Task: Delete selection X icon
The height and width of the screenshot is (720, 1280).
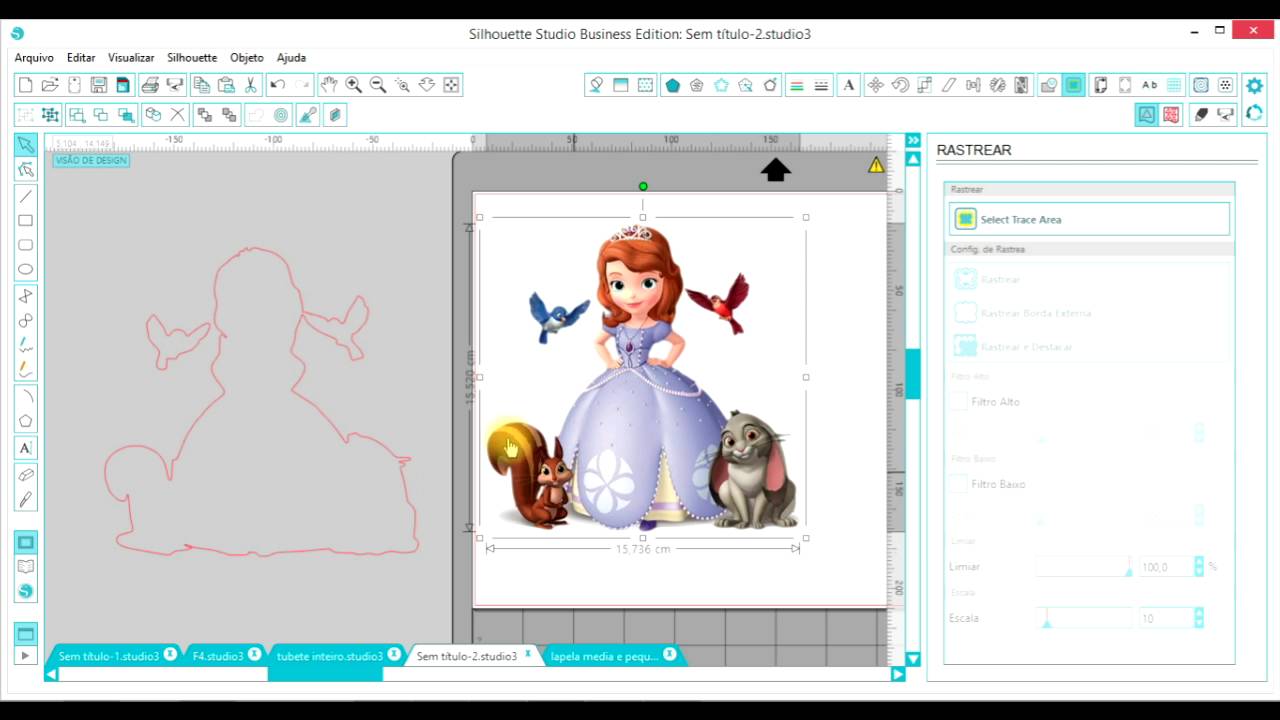Action: [x=177, y=115]
